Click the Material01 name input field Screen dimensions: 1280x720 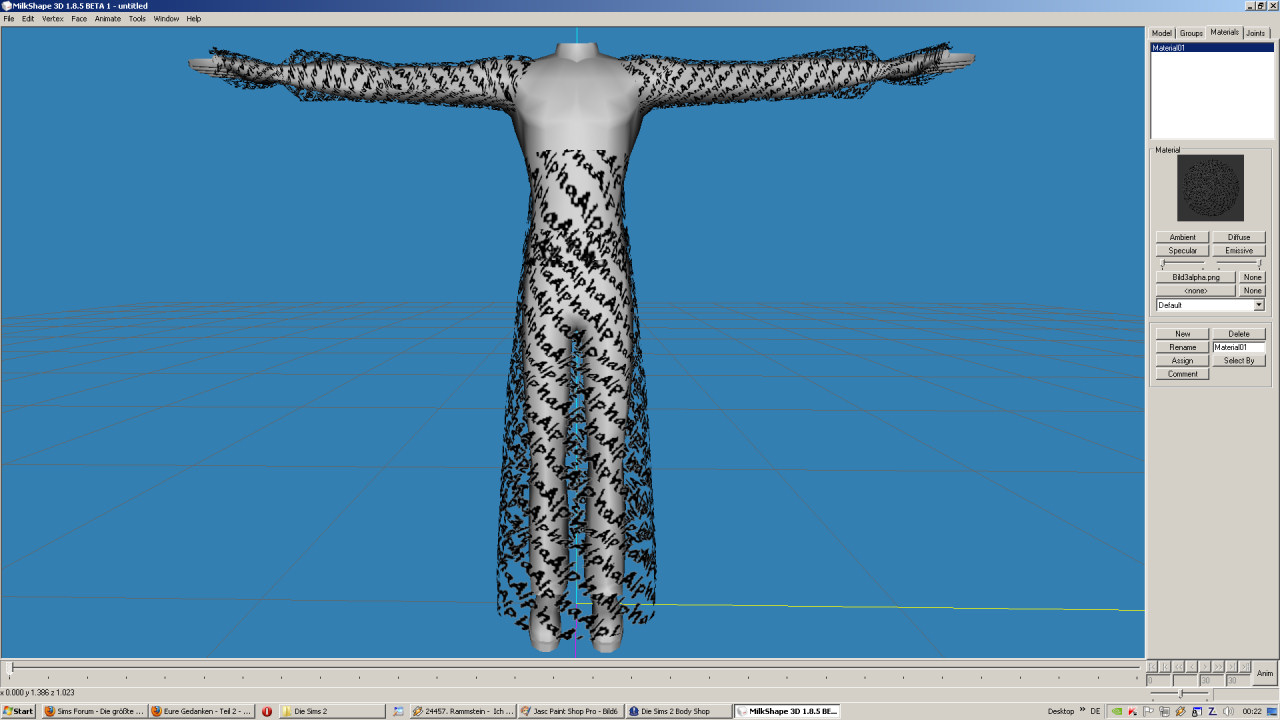(1239, 347)
